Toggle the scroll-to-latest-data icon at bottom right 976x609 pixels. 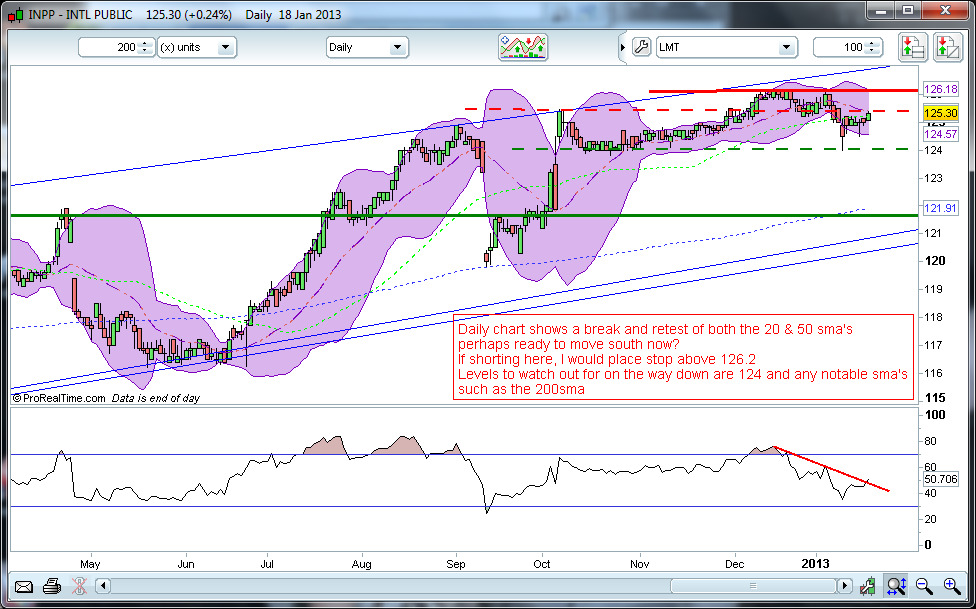click(870, 586)
